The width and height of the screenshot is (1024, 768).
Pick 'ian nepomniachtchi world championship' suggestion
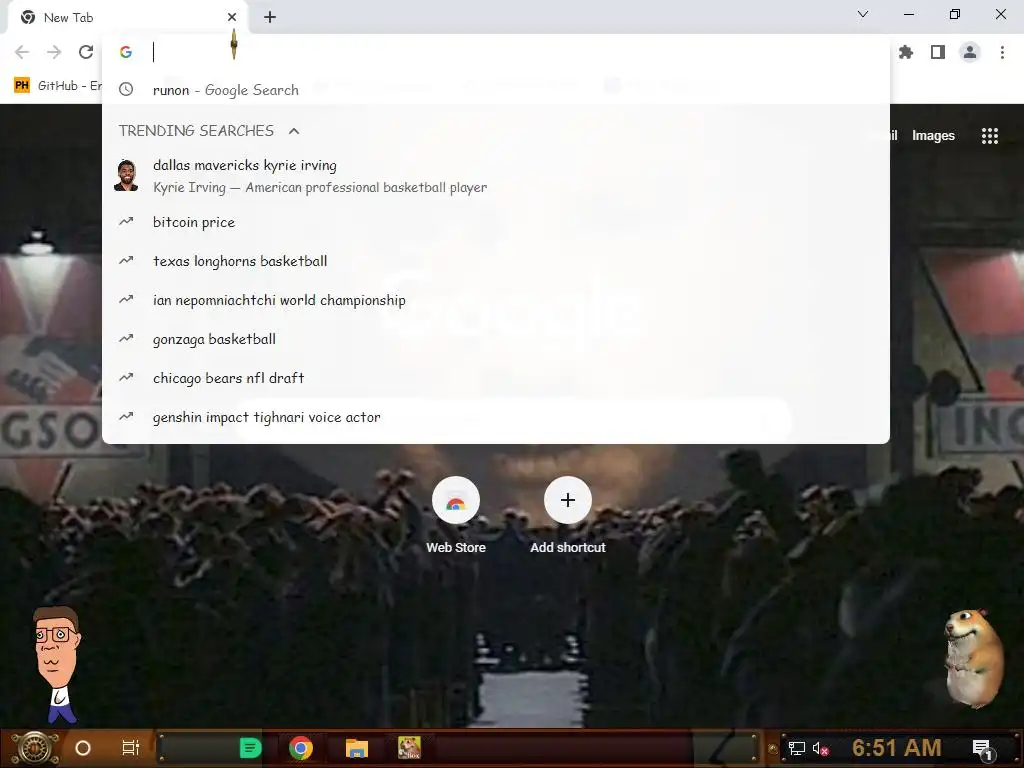point(496,300)
